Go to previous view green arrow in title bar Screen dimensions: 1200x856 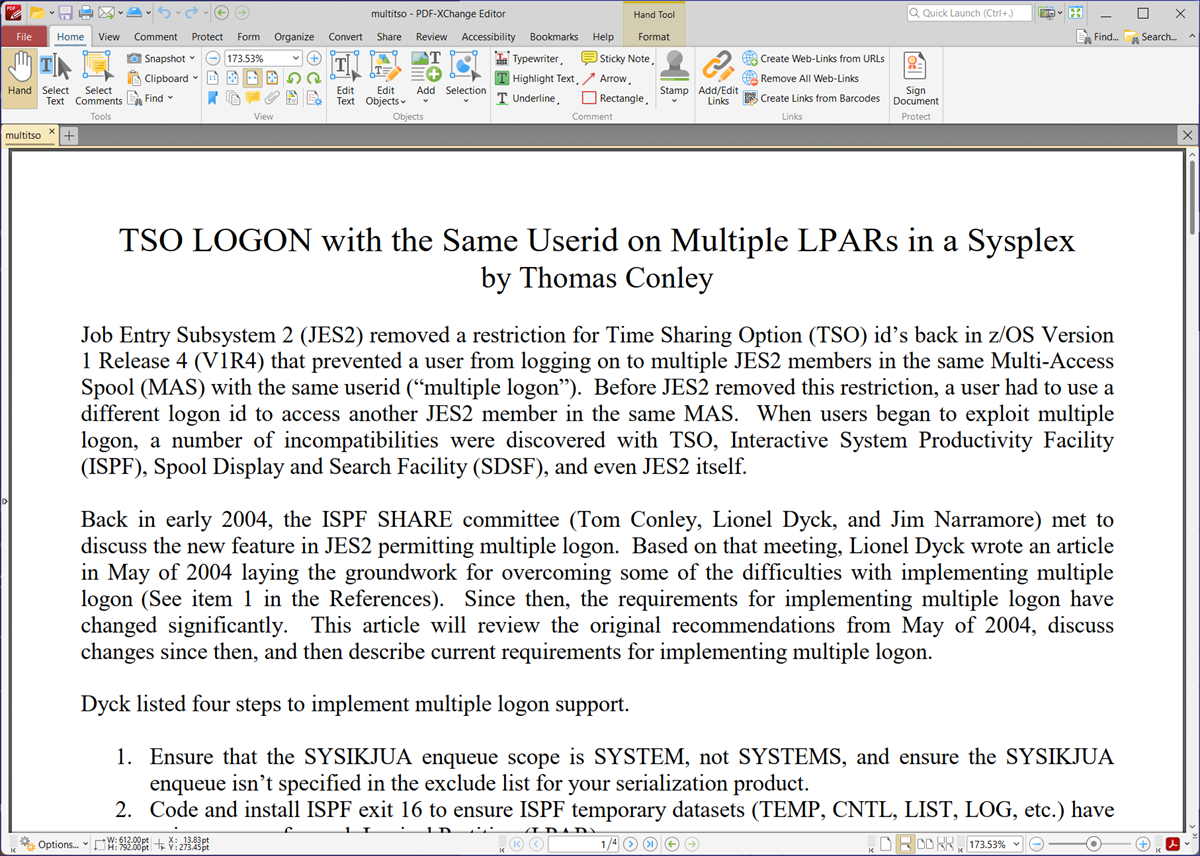222,13
